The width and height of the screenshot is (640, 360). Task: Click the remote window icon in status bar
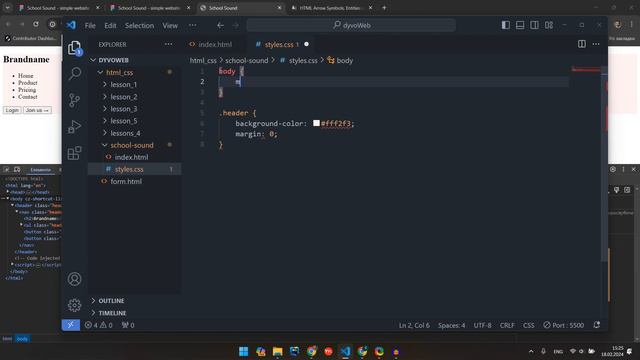click(x=71, y=325)
